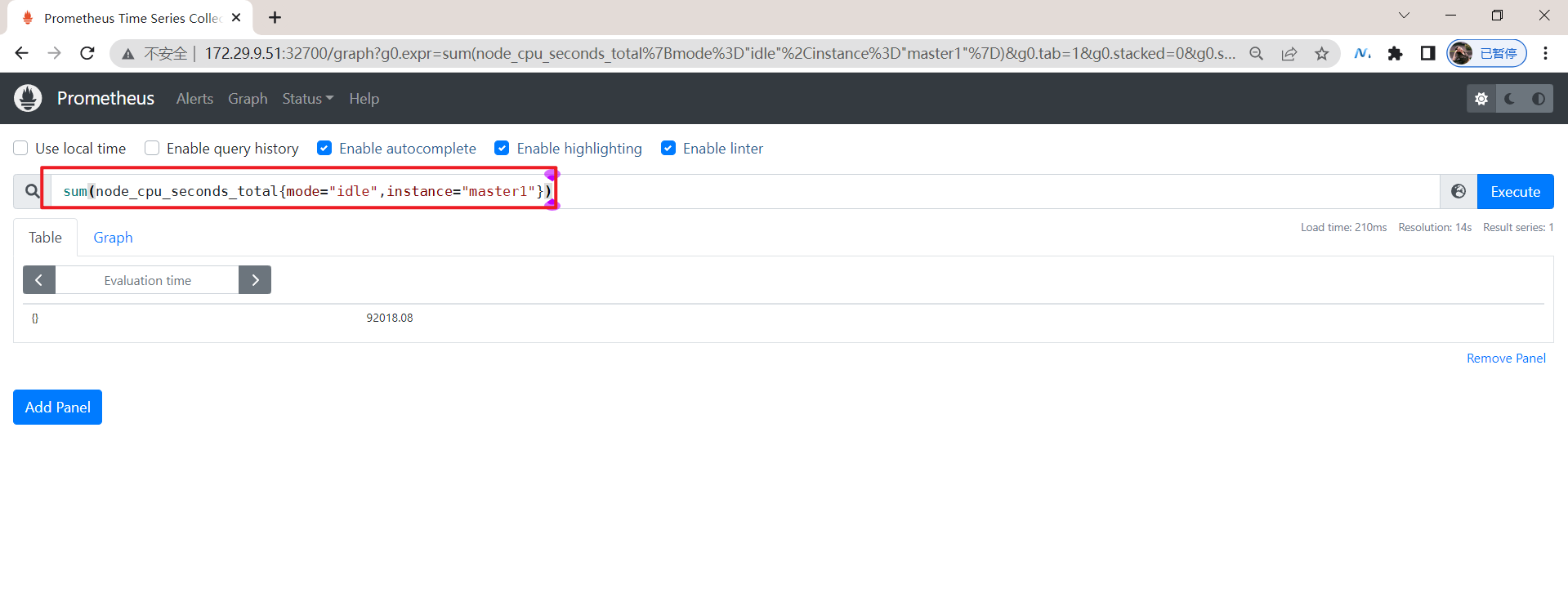Screen dimensions: 1568x597
Task: Click the result value 92018.08
Action: click(x=390, y=318)
